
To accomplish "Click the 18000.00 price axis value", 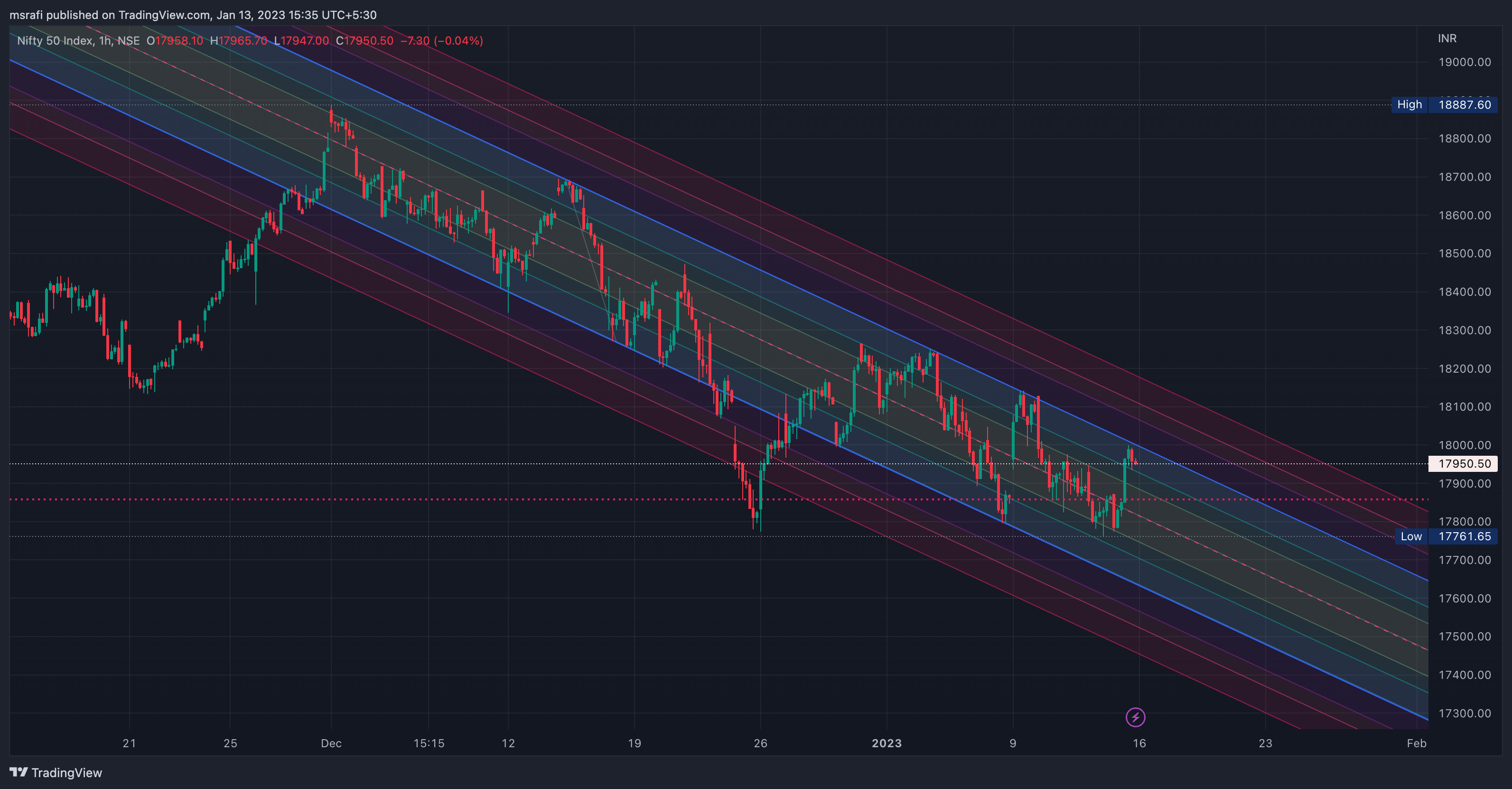I will click(x=1465, y=445).
